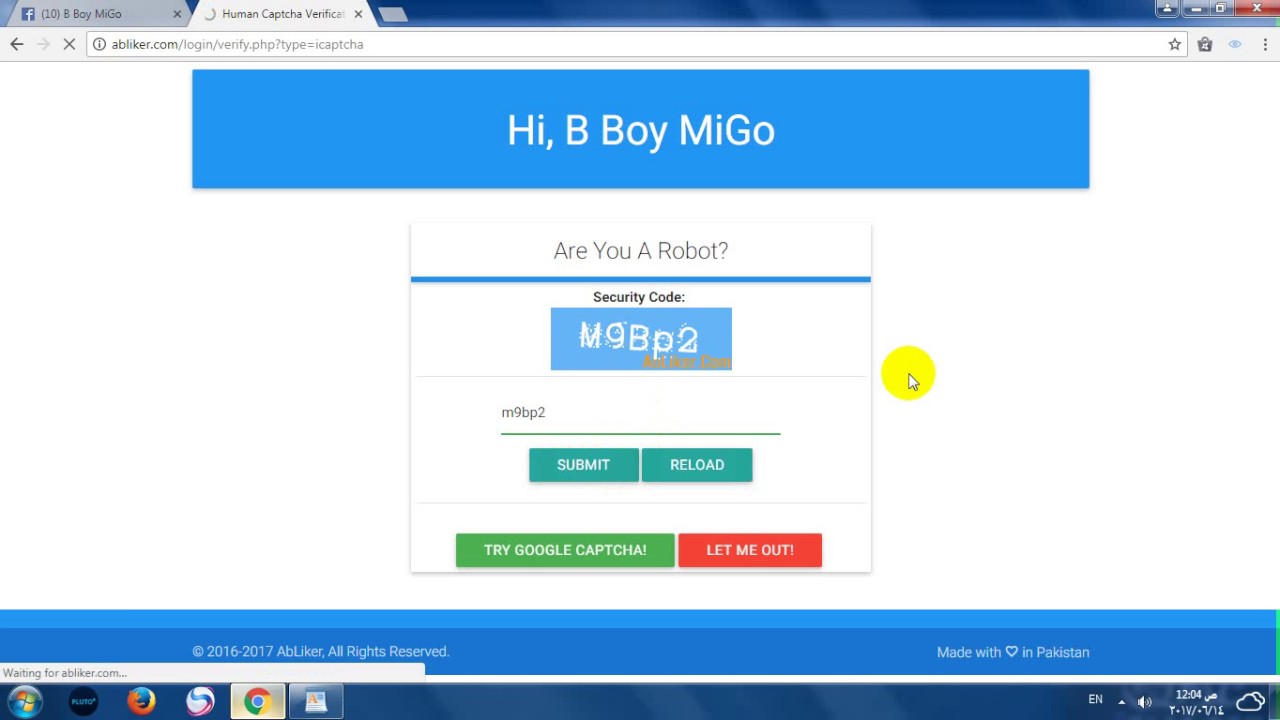Viewport: 1280px width, 720px height.
Task: Try Google Captcha instead
Action: tap(565, 550)
